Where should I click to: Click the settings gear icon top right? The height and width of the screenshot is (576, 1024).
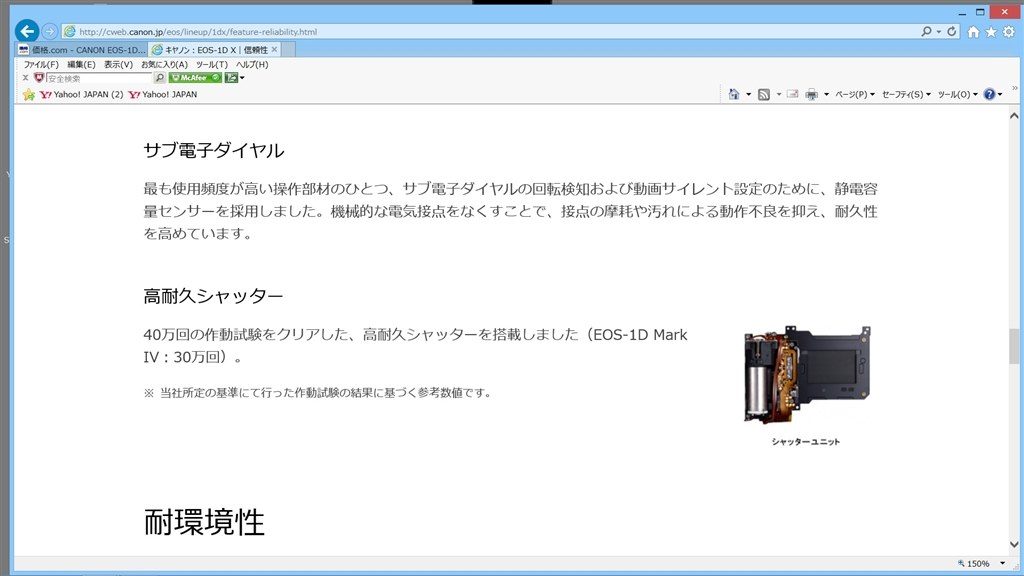click(1008, 31)
